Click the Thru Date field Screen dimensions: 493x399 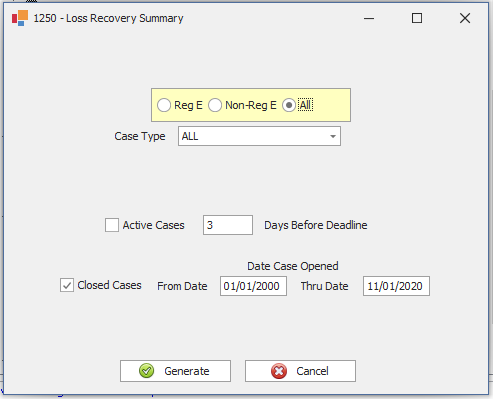pyautogui.click(x=396, y=286)
